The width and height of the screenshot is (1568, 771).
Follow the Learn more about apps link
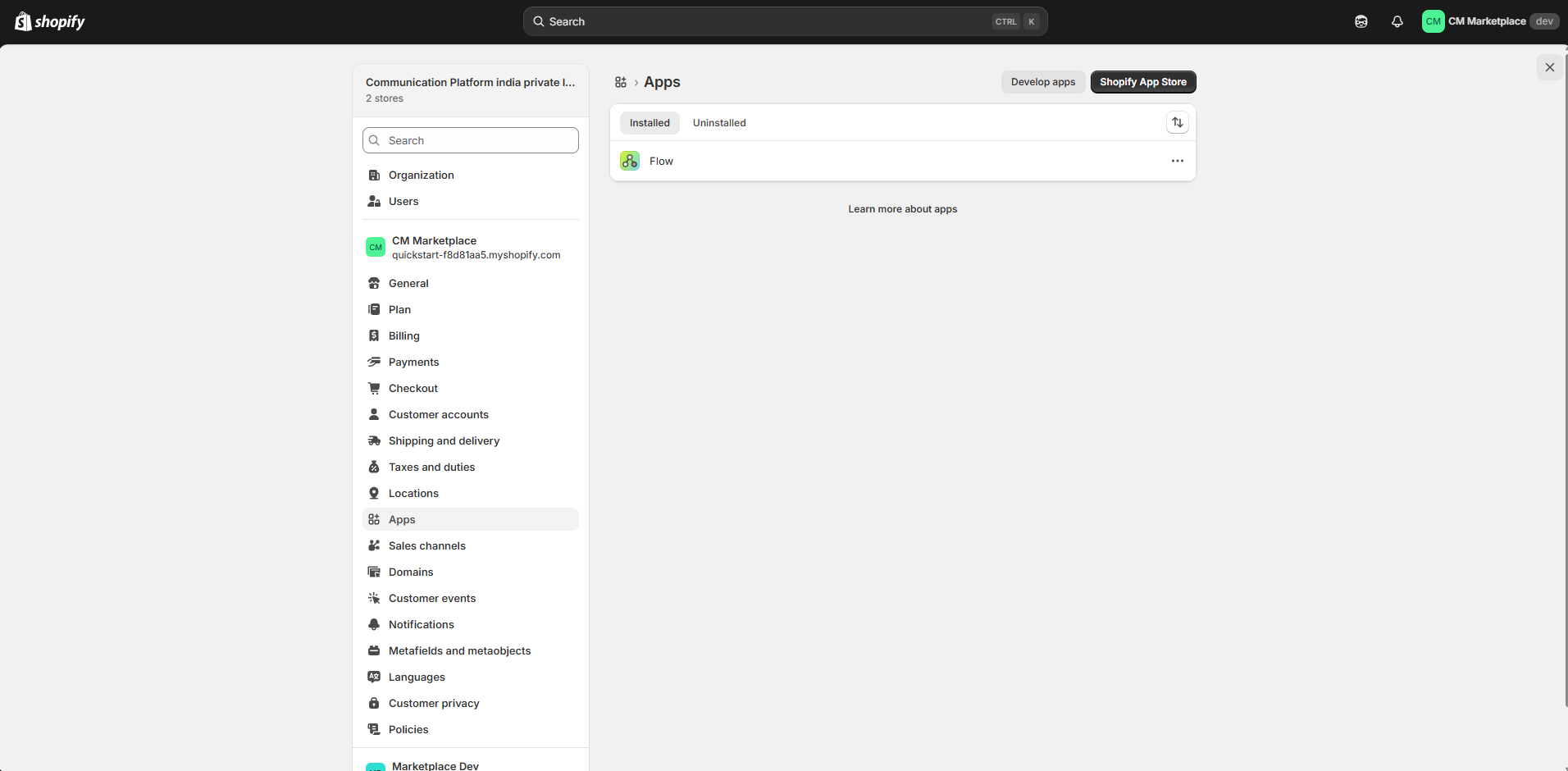[903, 209]
